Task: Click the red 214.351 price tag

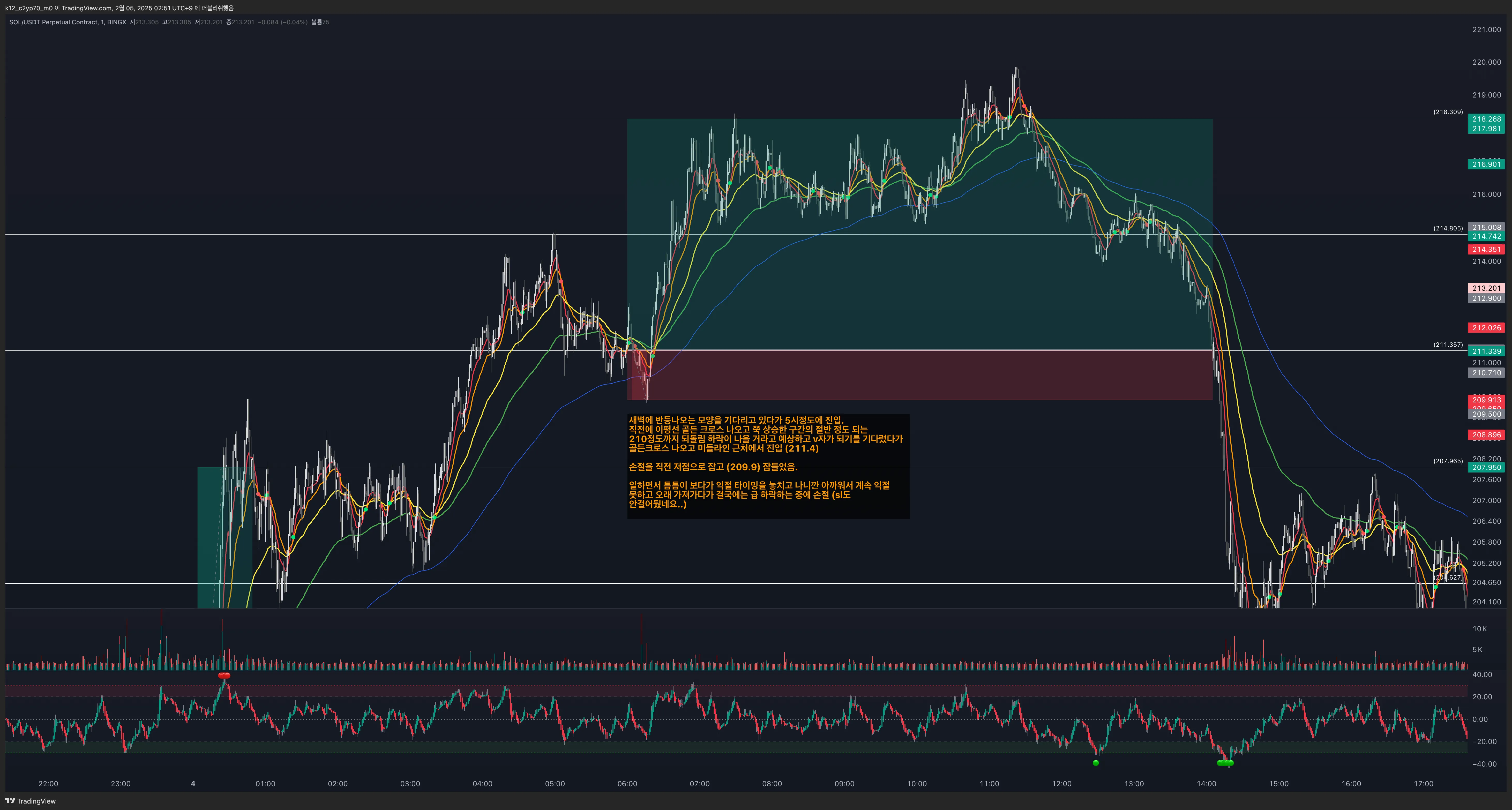Action: pyautogui.click(x=1486, y=250)
